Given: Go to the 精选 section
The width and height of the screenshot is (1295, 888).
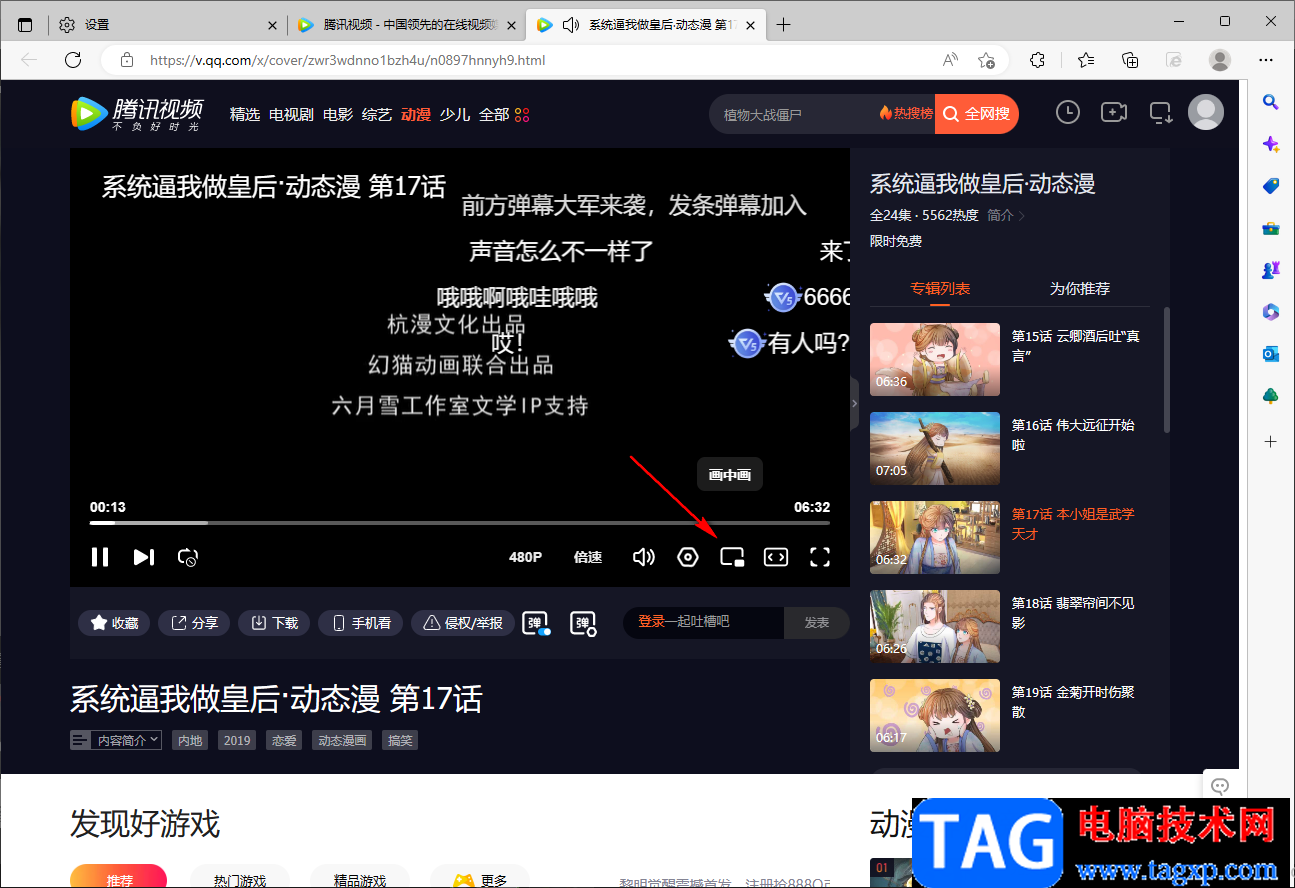Looking at the screenshot, I should [245, 114].
